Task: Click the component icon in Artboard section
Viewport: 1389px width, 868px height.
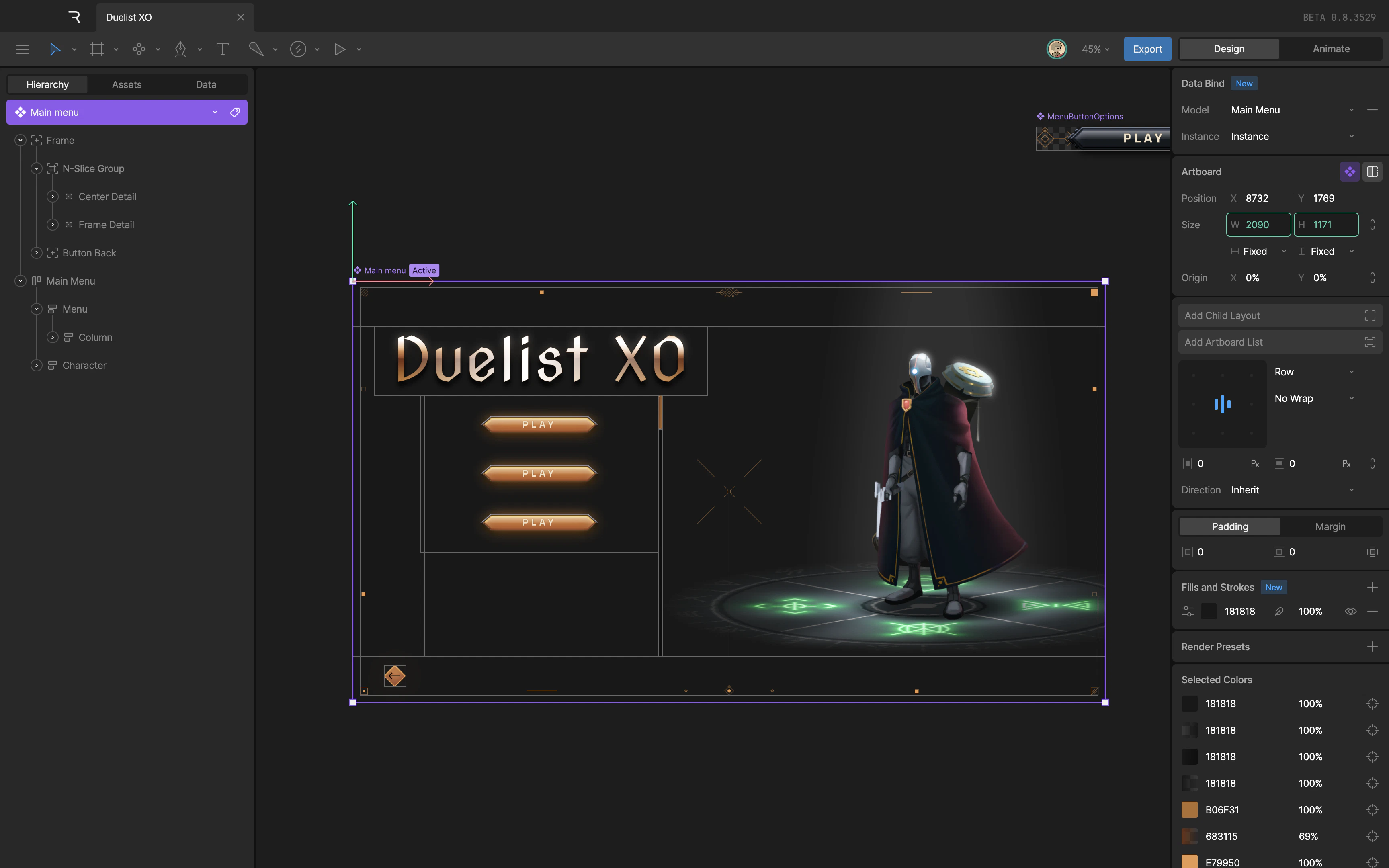Action: (x=1349, y=172)
